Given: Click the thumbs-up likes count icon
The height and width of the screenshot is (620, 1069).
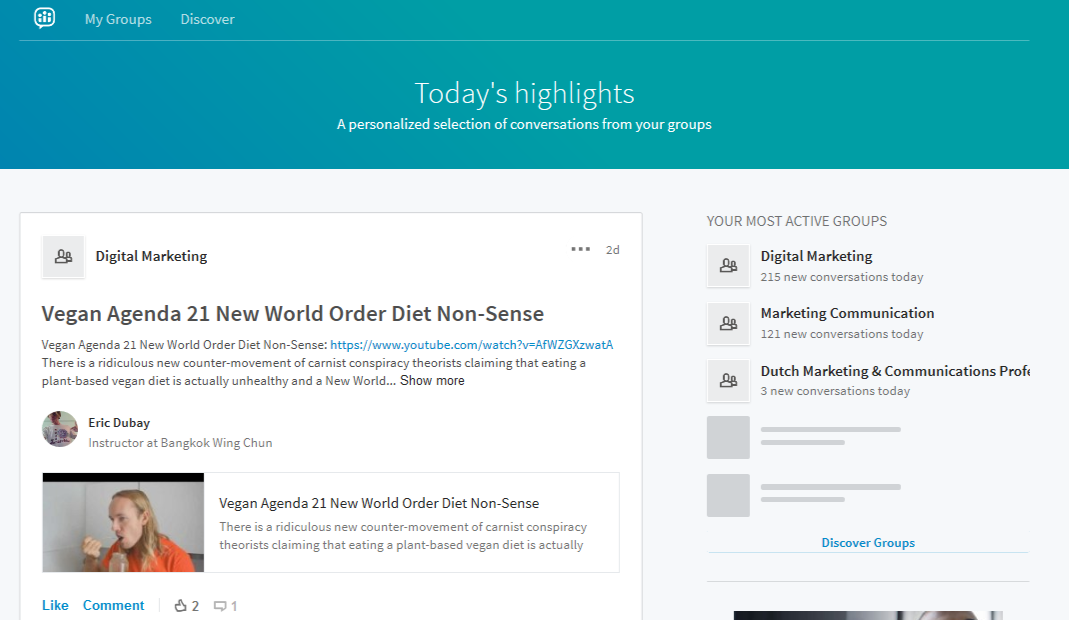Looking at the screenshot, I should 181,605.
